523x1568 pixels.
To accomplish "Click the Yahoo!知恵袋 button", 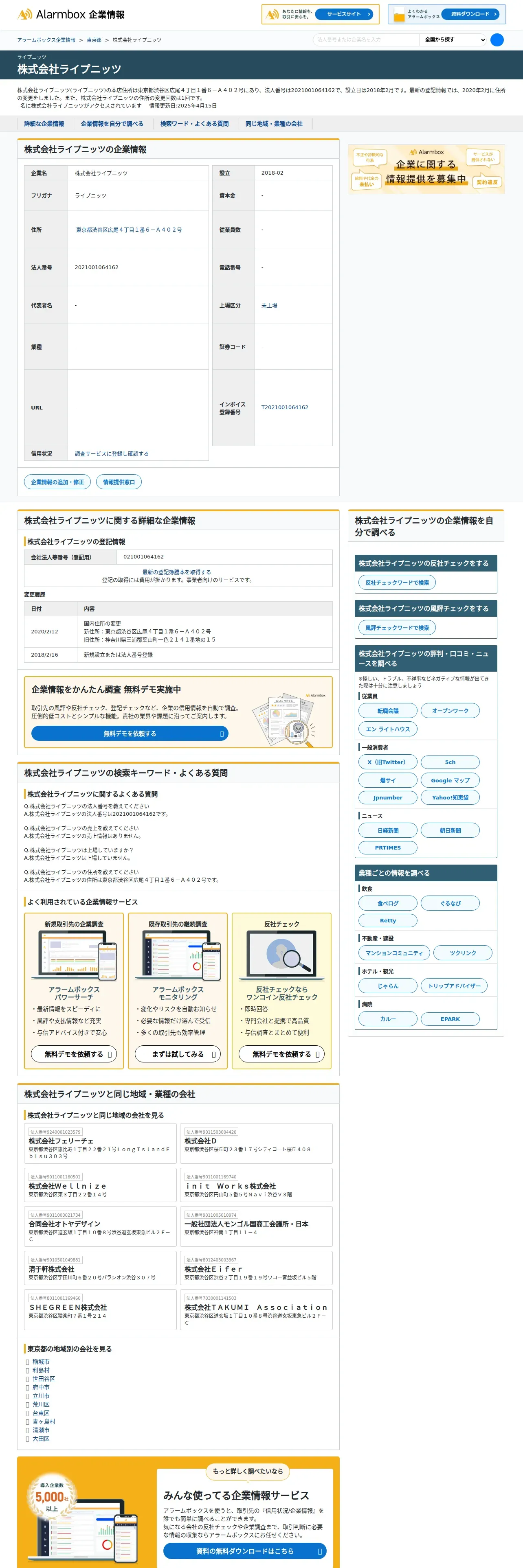I will coord(450,797).
